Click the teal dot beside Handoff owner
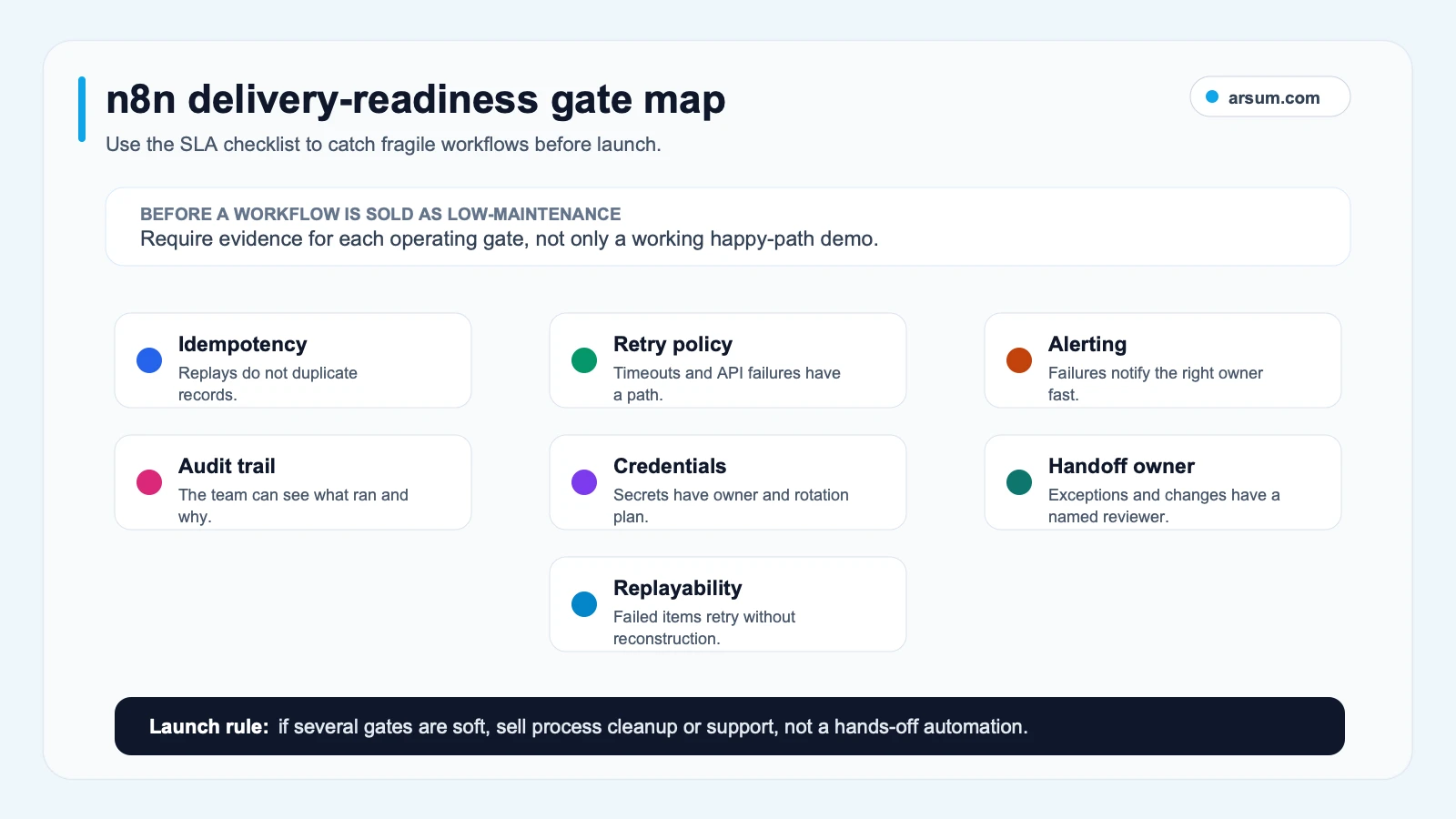Image resolution: width=1456 pixels, height=819 pixels. [1019, 482]
